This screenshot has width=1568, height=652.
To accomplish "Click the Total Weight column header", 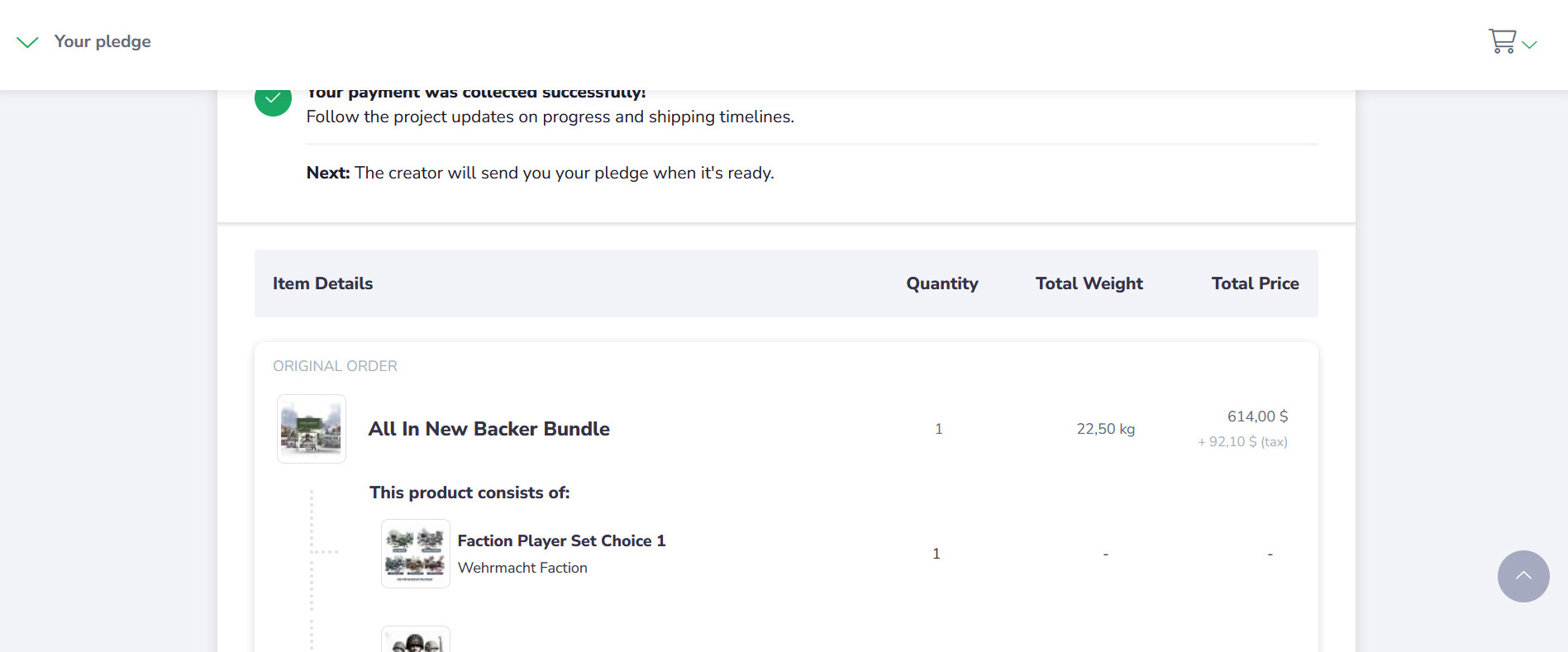I will click(x=1089, y=283).
